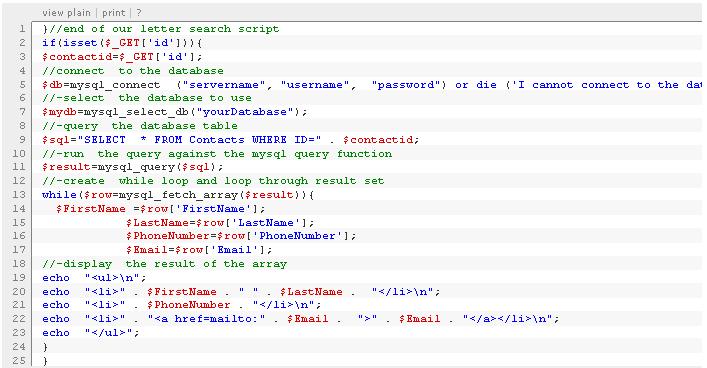Screen dimensions: 707x368
Task: Click comment '//connect to the database'
Action: pos(133,71)
